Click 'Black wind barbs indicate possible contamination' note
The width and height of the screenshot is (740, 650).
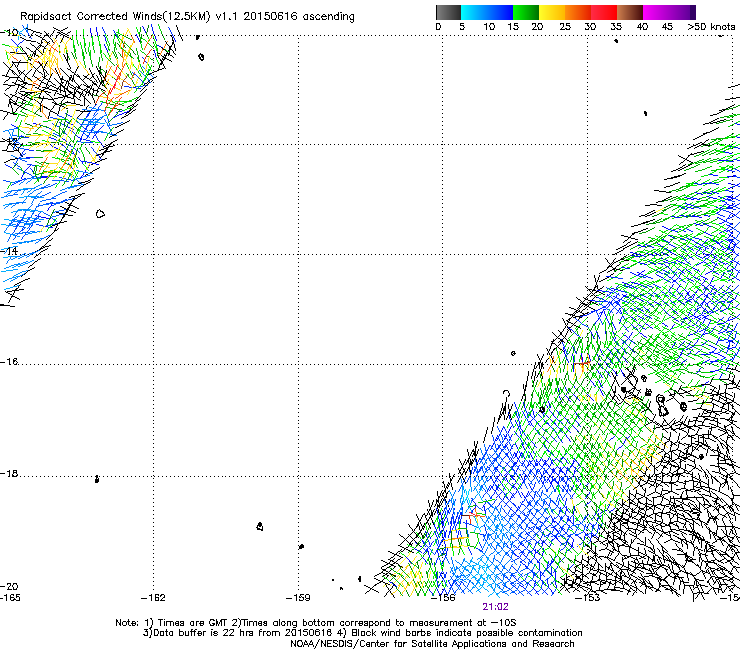[467, 633]
